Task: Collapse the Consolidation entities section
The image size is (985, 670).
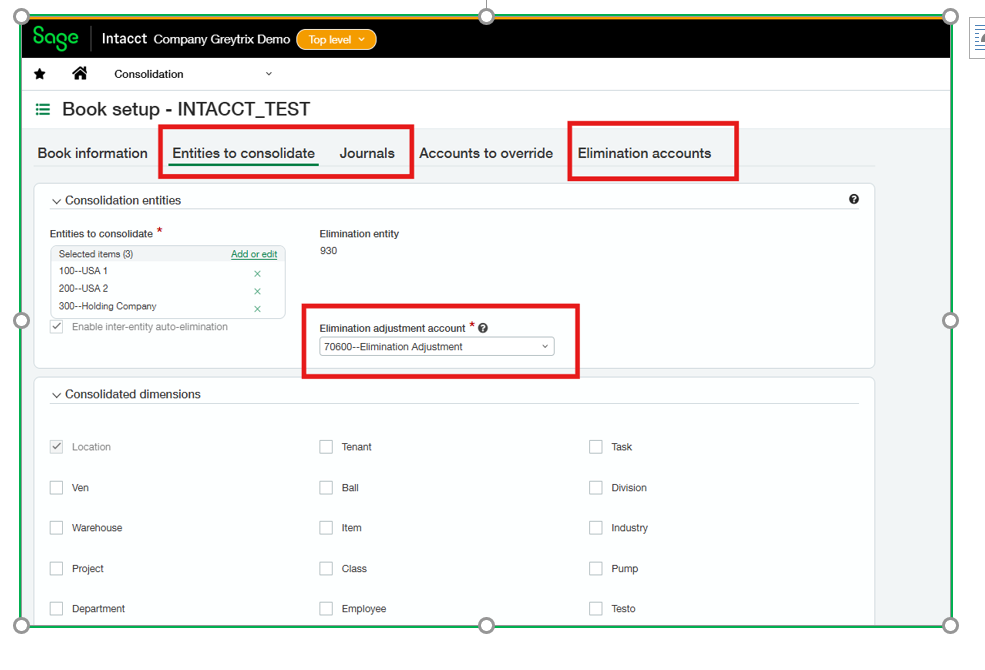Action: coord(57,201)
